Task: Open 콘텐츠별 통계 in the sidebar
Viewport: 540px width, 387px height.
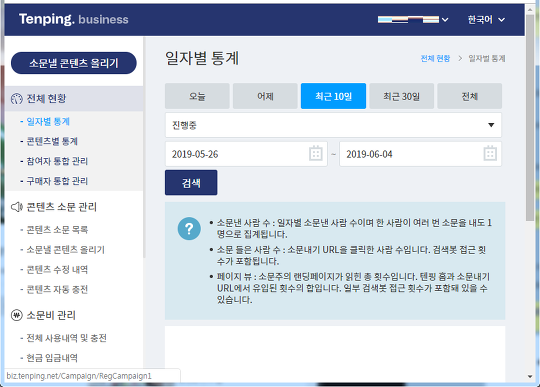Action: (52, 141)
